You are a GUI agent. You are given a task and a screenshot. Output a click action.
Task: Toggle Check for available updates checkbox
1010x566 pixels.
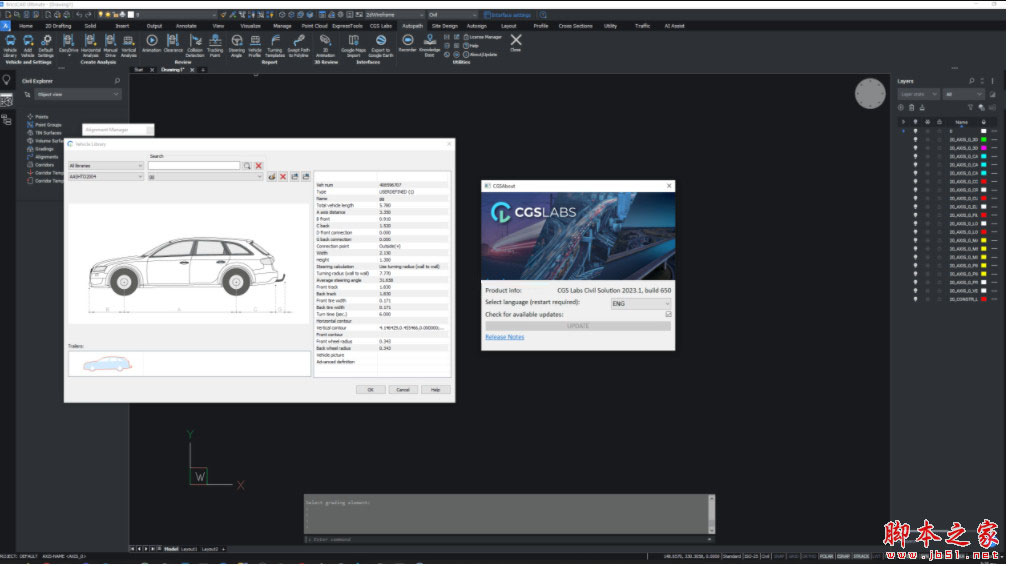point(668,314)
